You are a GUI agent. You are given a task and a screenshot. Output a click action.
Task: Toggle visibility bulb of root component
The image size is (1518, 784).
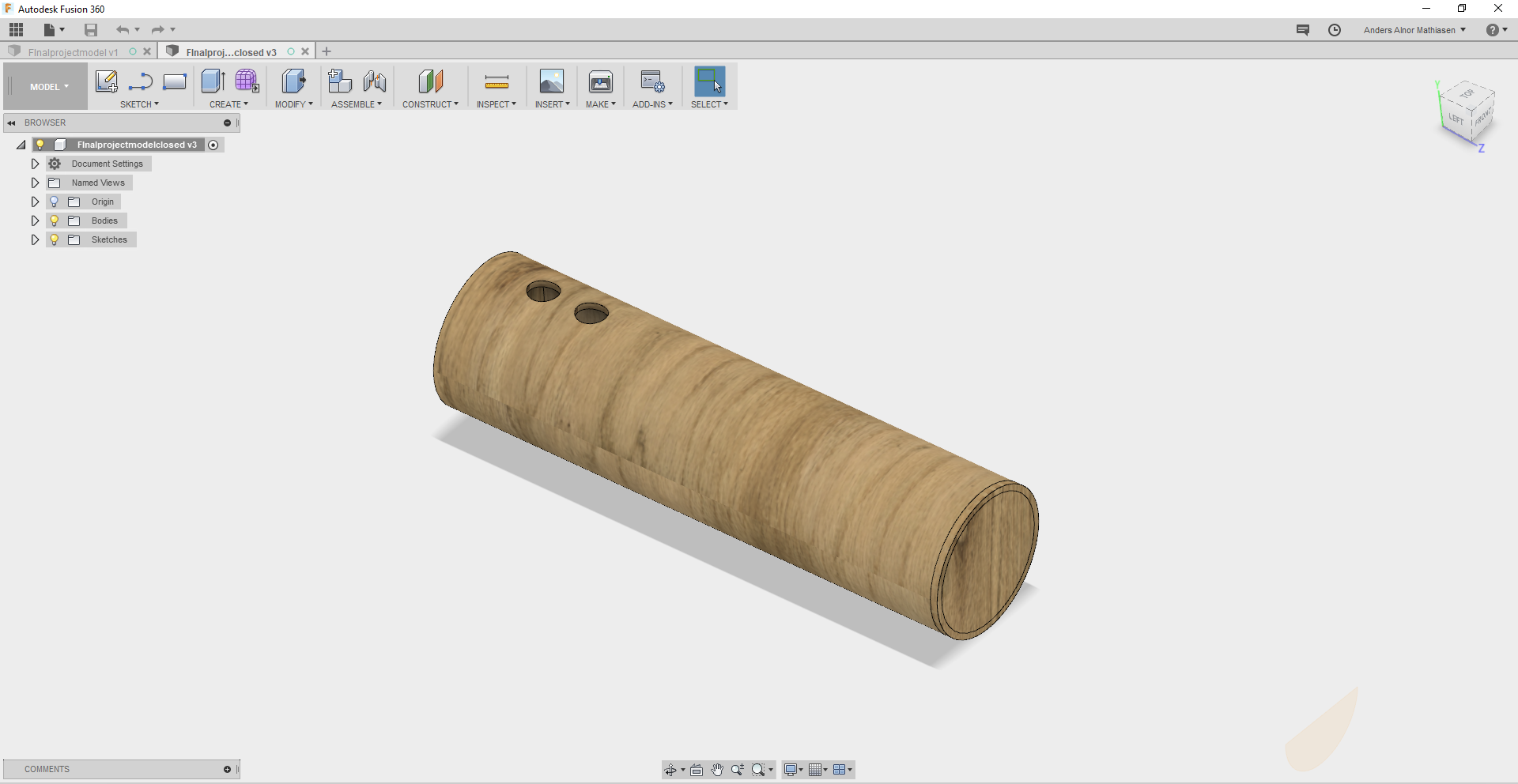click(x=40, y=145)
